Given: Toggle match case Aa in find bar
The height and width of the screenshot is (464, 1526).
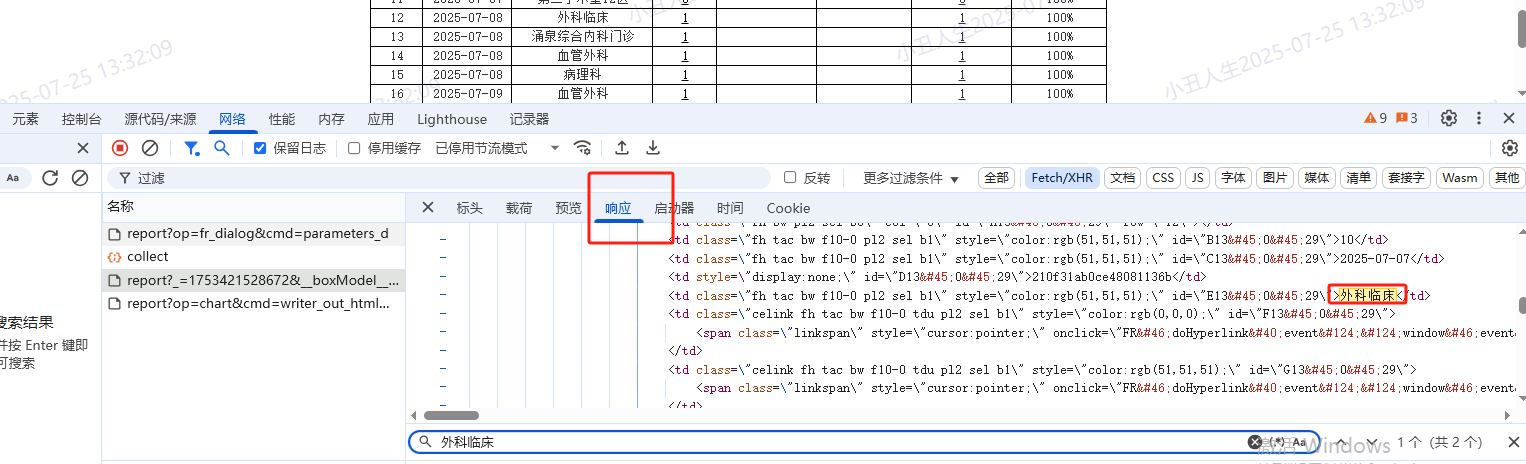Looking at the screenshot, I should [1299, 442].
